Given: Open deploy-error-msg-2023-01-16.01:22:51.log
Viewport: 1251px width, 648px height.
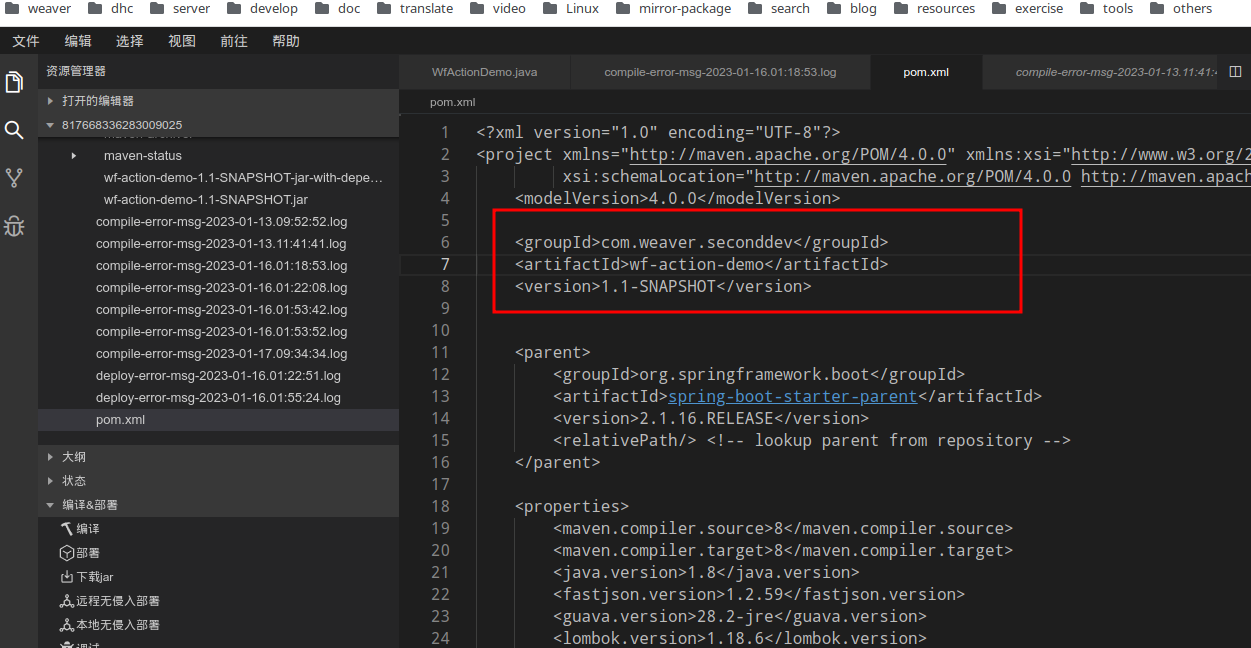Looking at the screenshot, I should click(218, 376).
